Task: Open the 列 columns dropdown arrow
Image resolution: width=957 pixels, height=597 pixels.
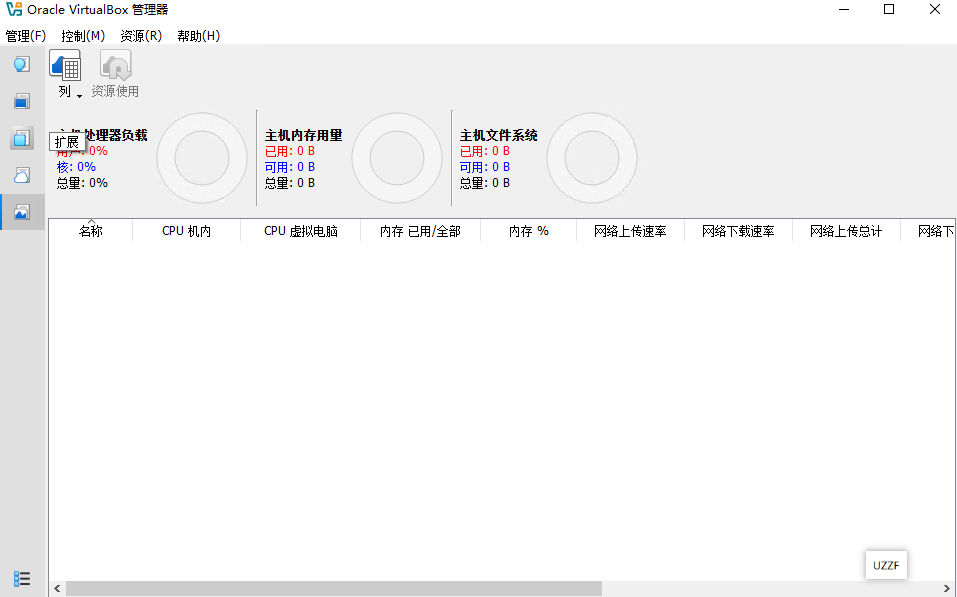Action: point(77,93)
